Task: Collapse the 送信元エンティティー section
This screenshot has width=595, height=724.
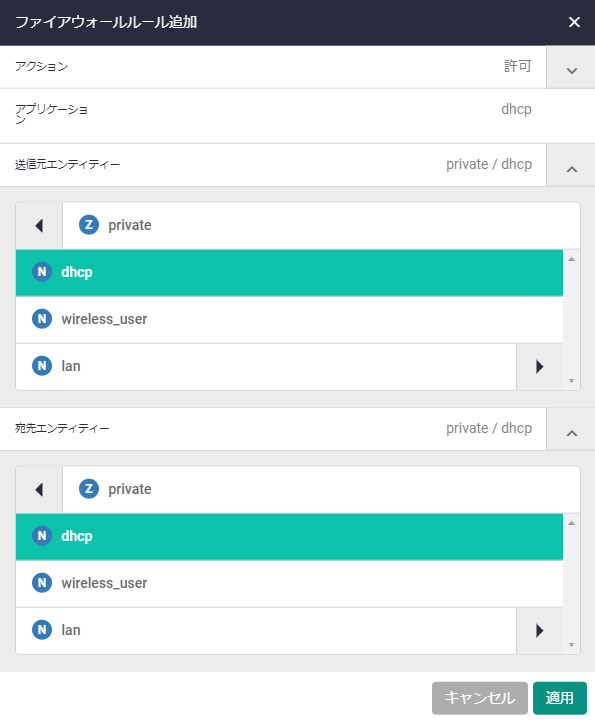Action: coord(571,165)
